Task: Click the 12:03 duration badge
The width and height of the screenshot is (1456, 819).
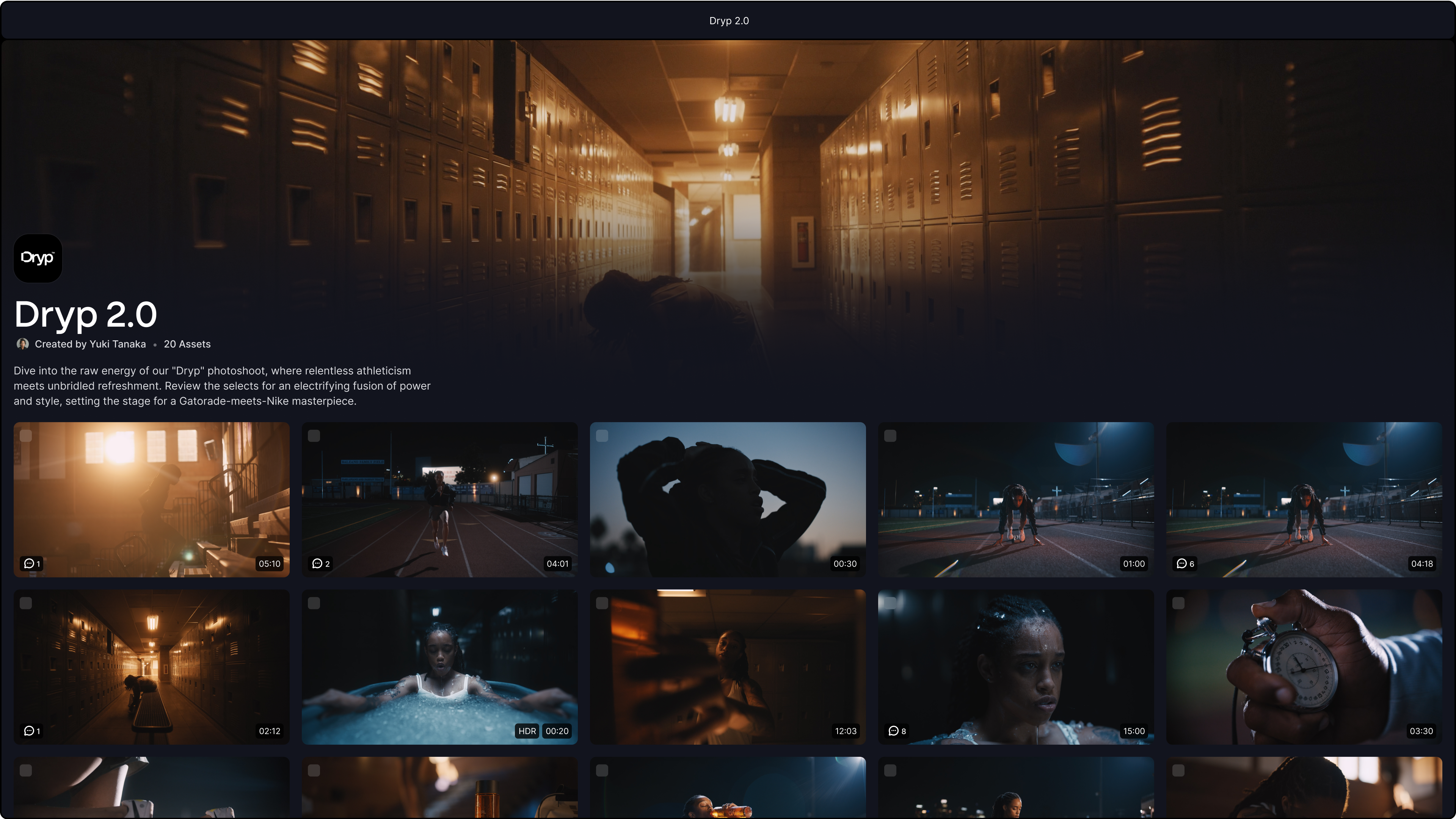Action: (846, 731)
